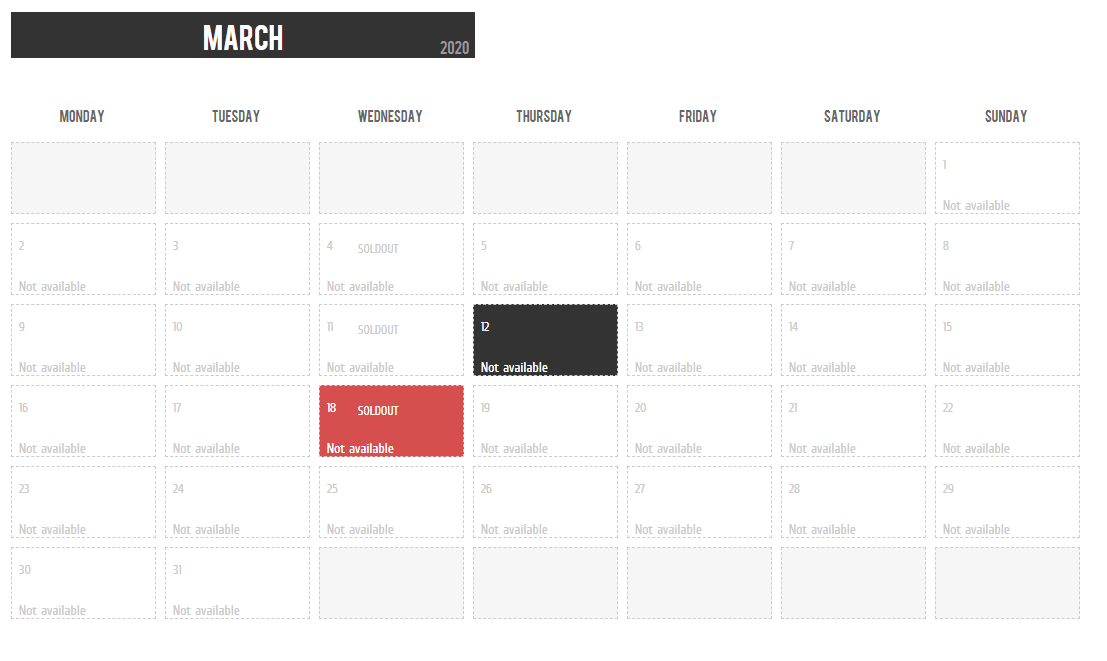Click the MONDAY column header

pyautogui.click(x=82, y=117)
